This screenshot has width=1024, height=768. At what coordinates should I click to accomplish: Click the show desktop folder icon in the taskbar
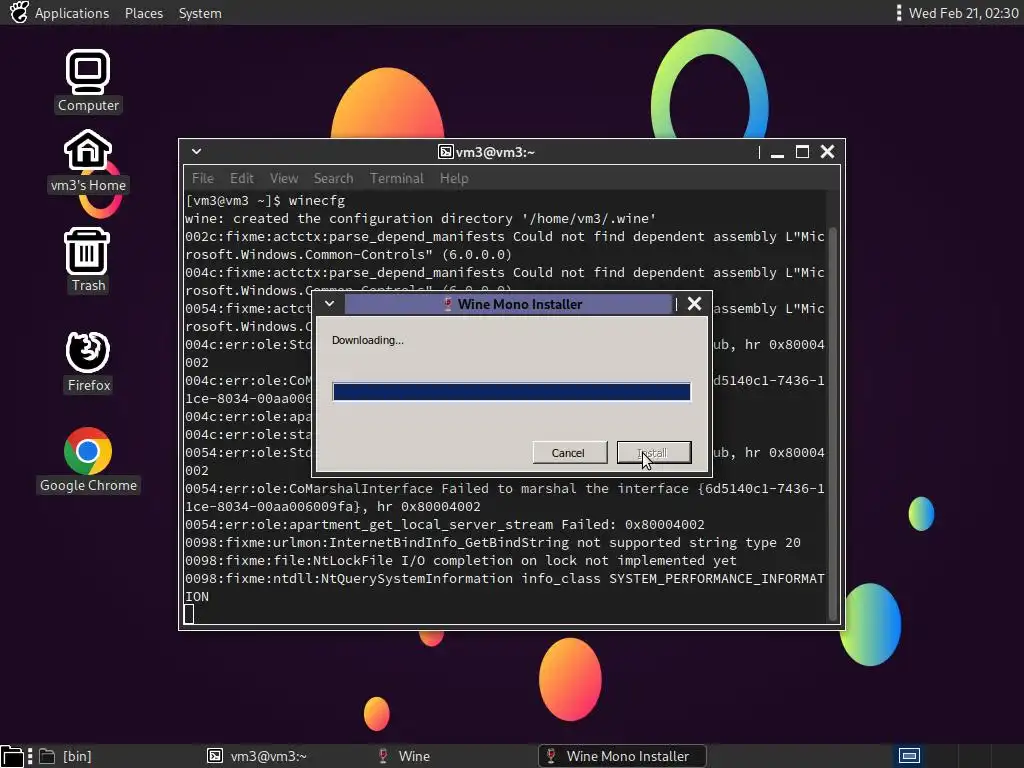[12, 756]
